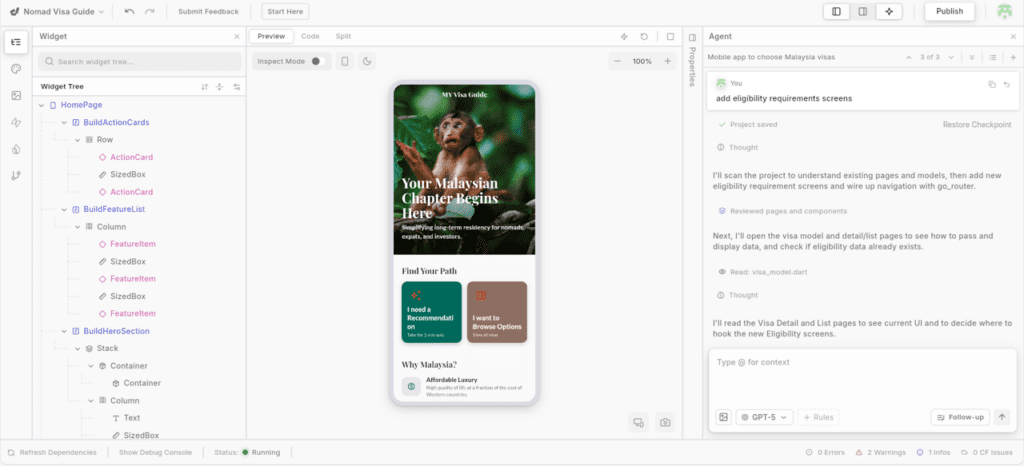Collapse the BuildFeatureList node
The width and height of the screenshot is (1024, 466).
click(64, 210)
